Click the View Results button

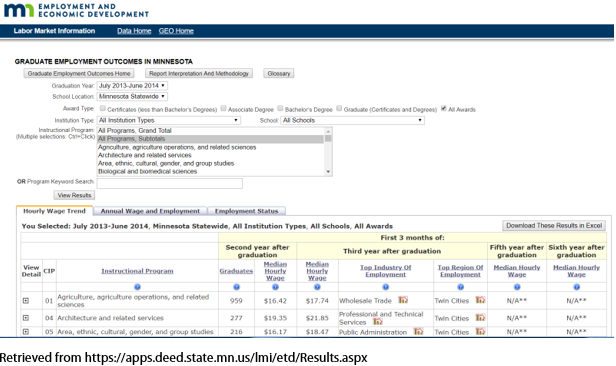[74, 195]
